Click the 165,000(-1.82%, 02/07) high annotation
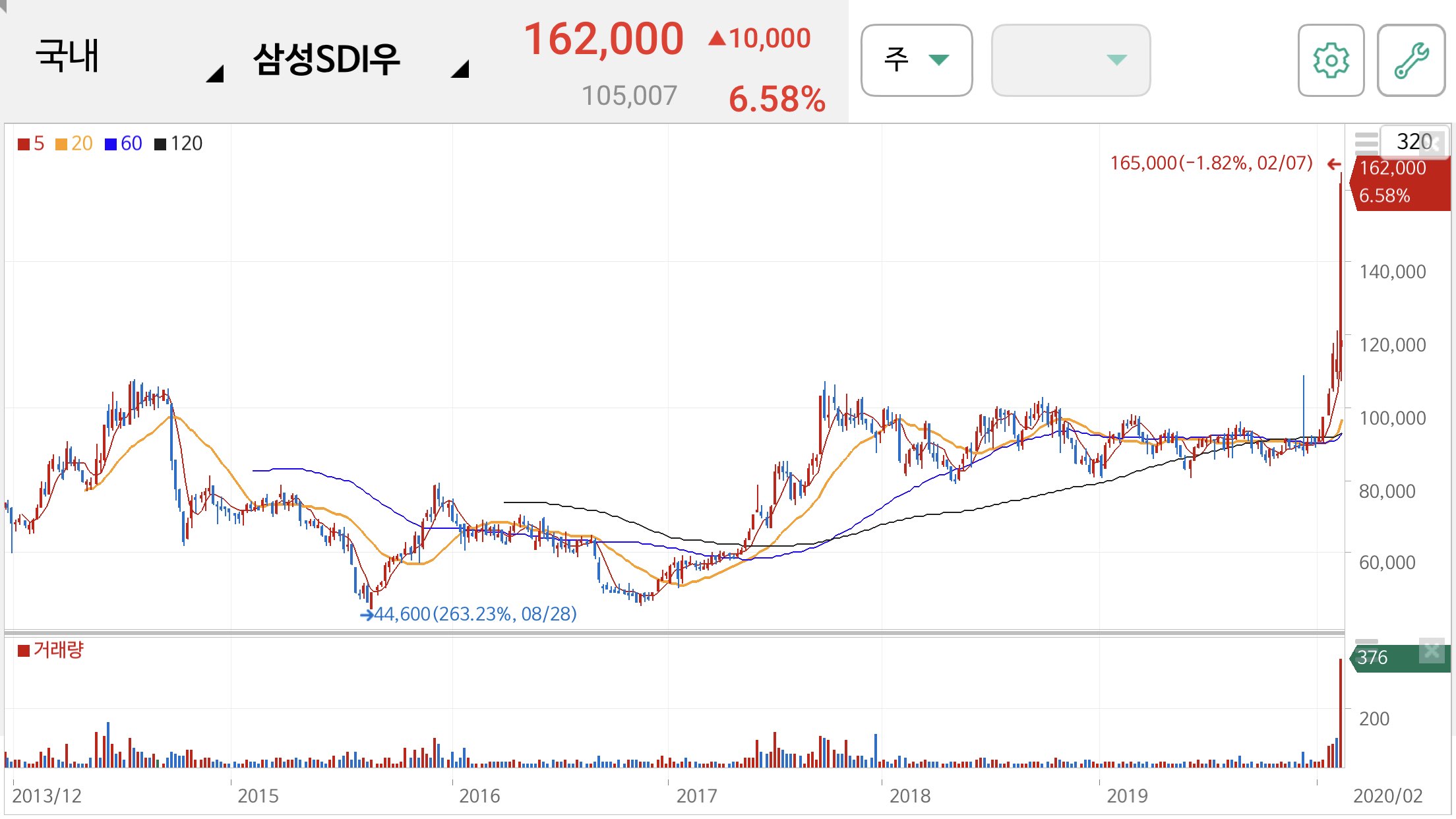Image resolution: width=1456 pixels, height=819 pixels. [x=1211, y=163]
